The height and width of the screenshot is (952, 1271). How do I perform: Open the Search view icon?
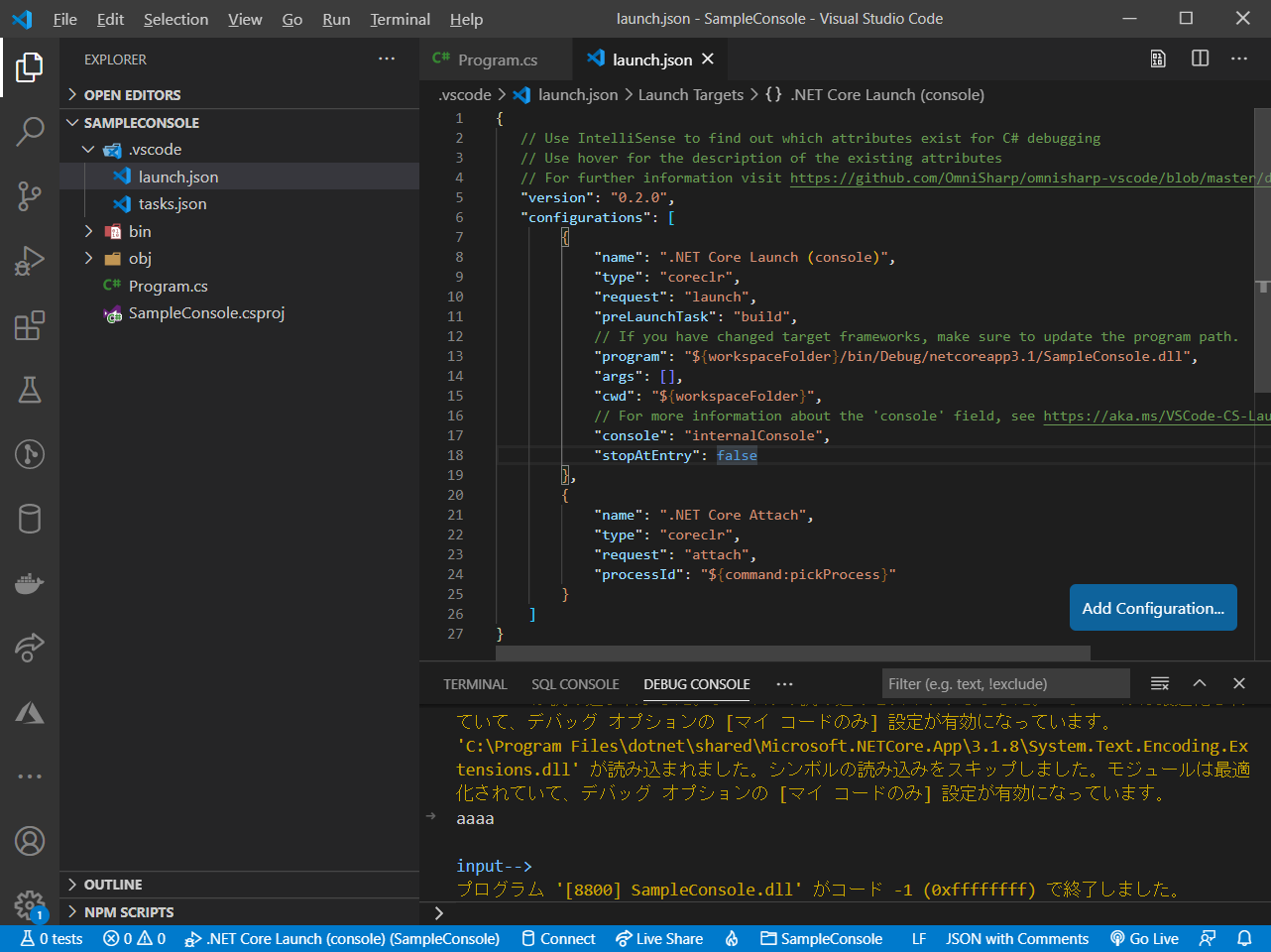tap(30, 131)
